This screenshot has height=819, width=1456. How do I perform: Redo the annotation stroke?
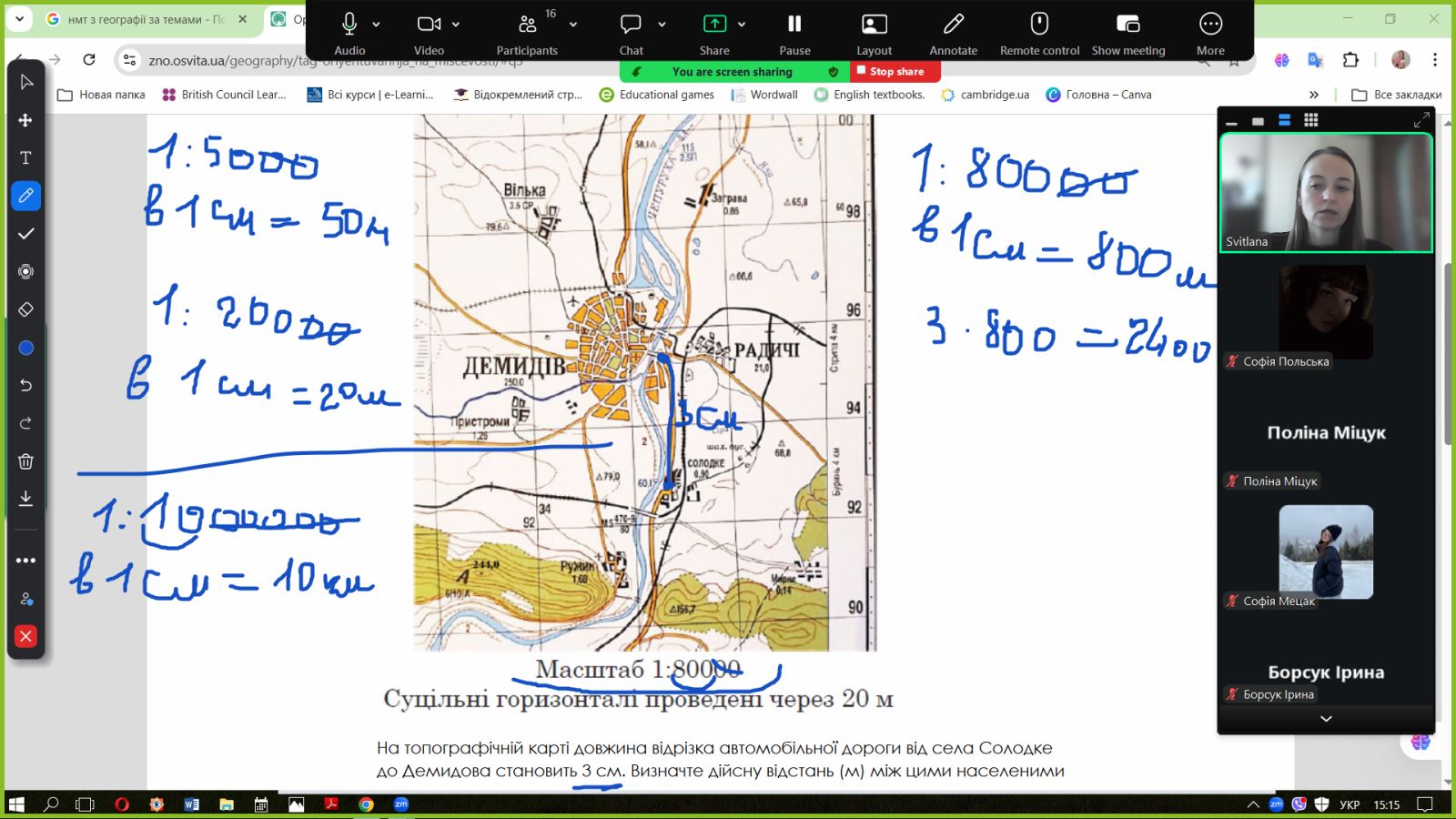(25, 423)
